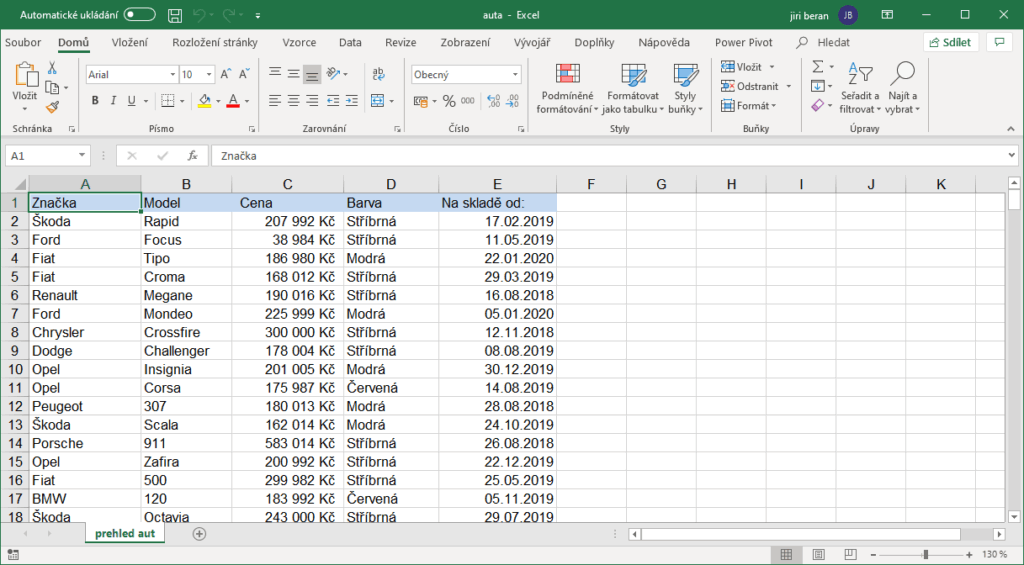Toggle bold formatting
The image size is (1024, 565).
(x=96, y=101)
